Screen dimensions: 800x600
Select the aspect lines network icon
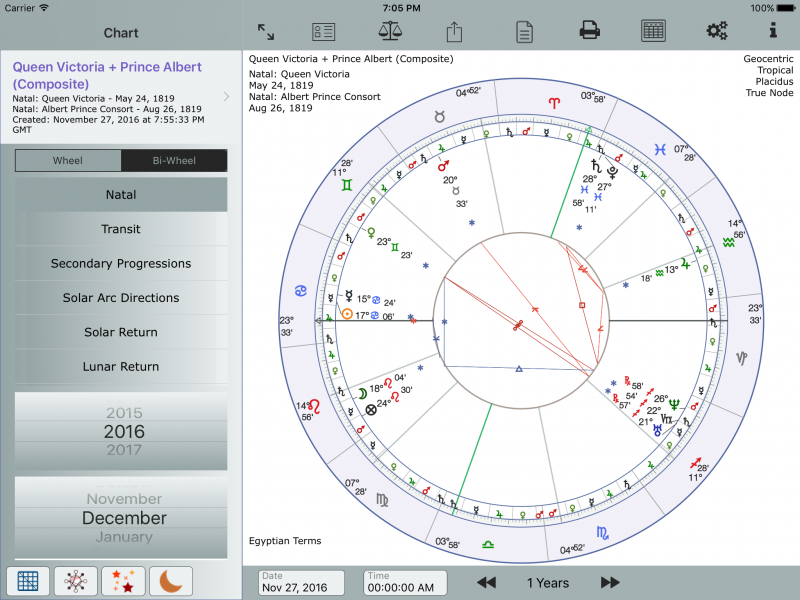coord(75,581)
